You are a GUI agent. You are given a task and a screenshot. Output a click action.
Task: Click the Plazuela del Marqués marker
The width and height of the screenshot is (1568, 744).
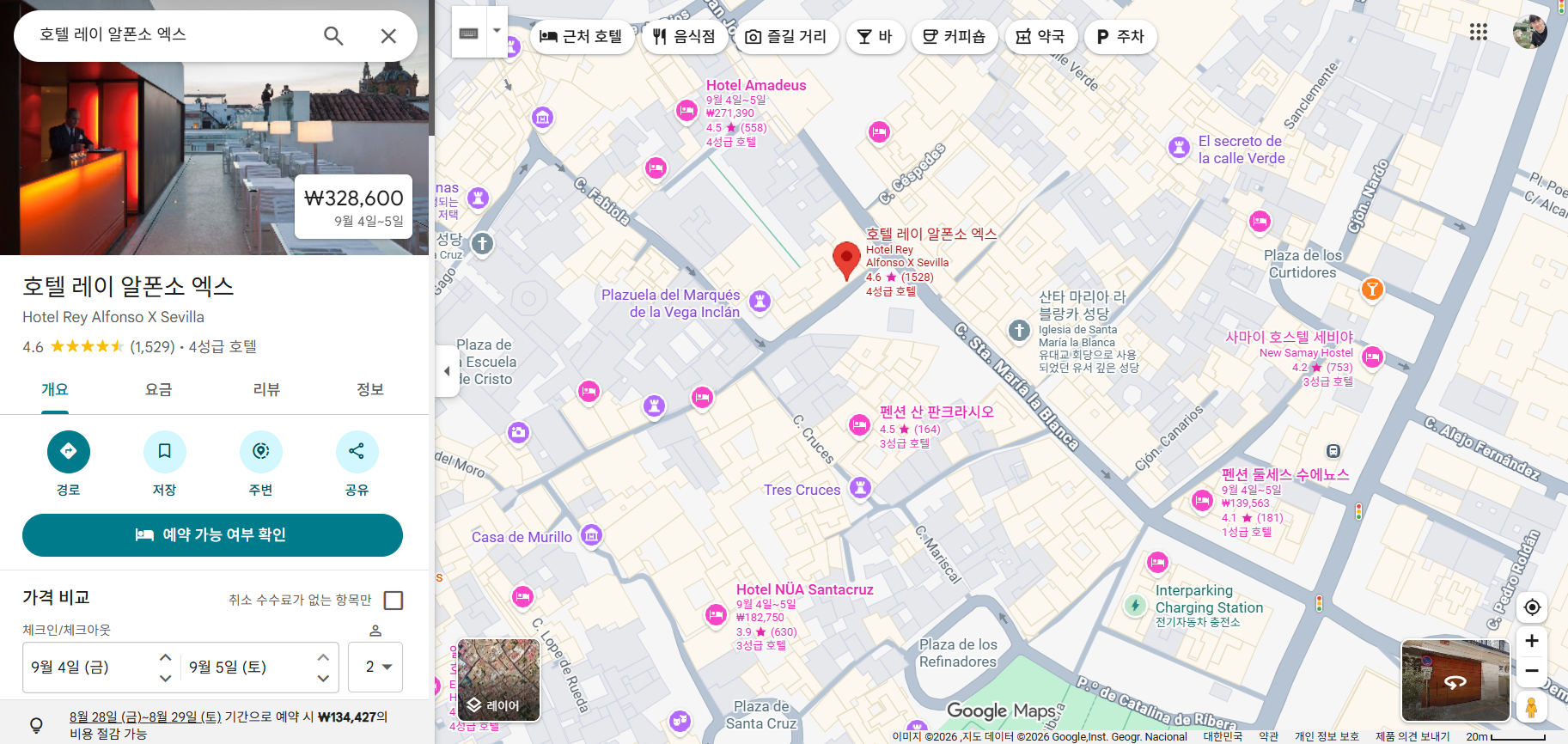pos(760,302)
